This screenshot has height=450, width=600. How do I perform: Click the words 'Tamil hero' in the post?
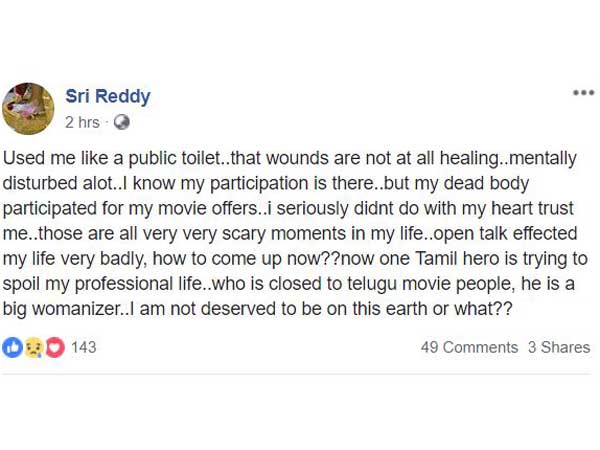[457, 259]
